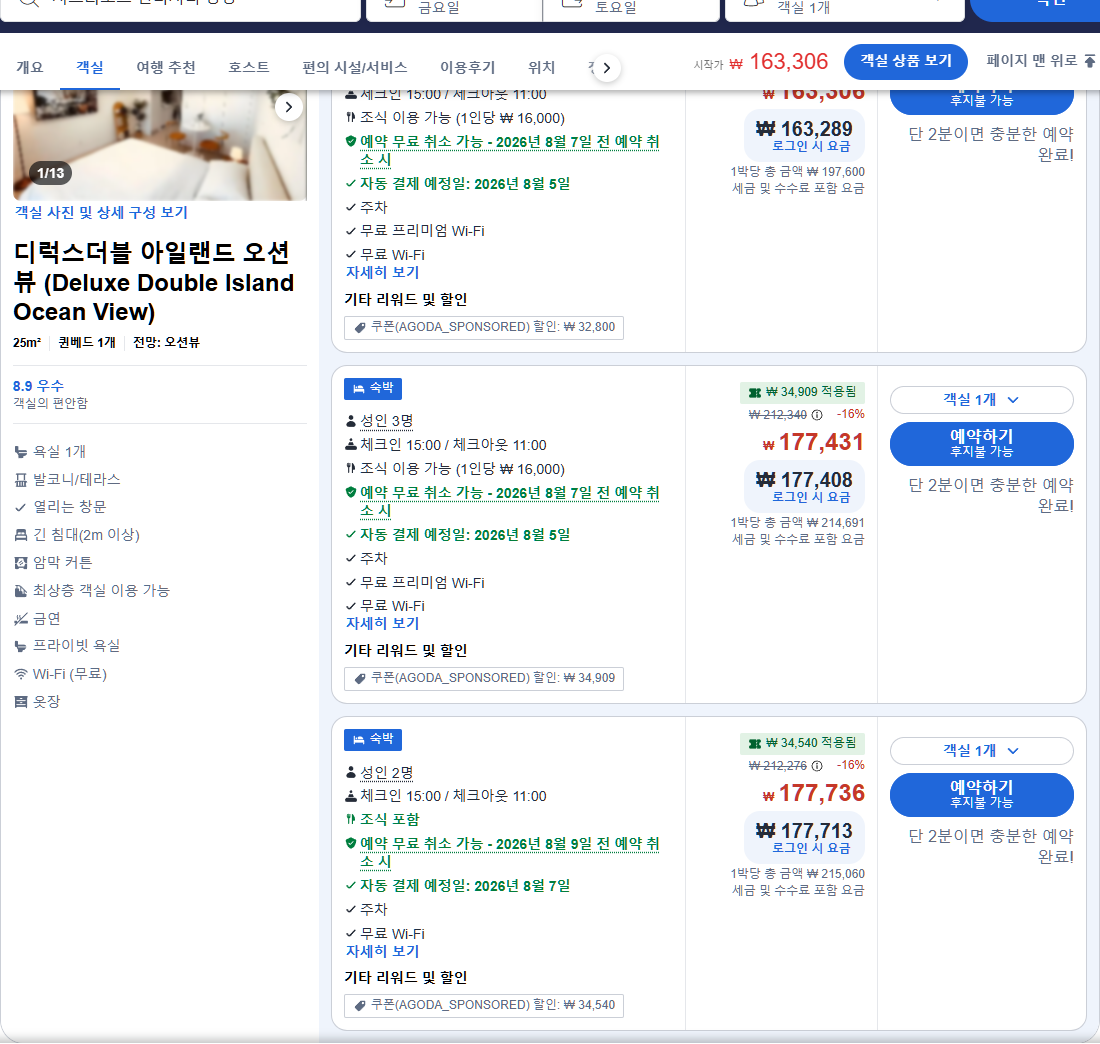Image resolution: width=1100 pixels, height=1044 pixels.
Task: Click 성인 3명 occupancy text
Action: (x=387, y=421)
